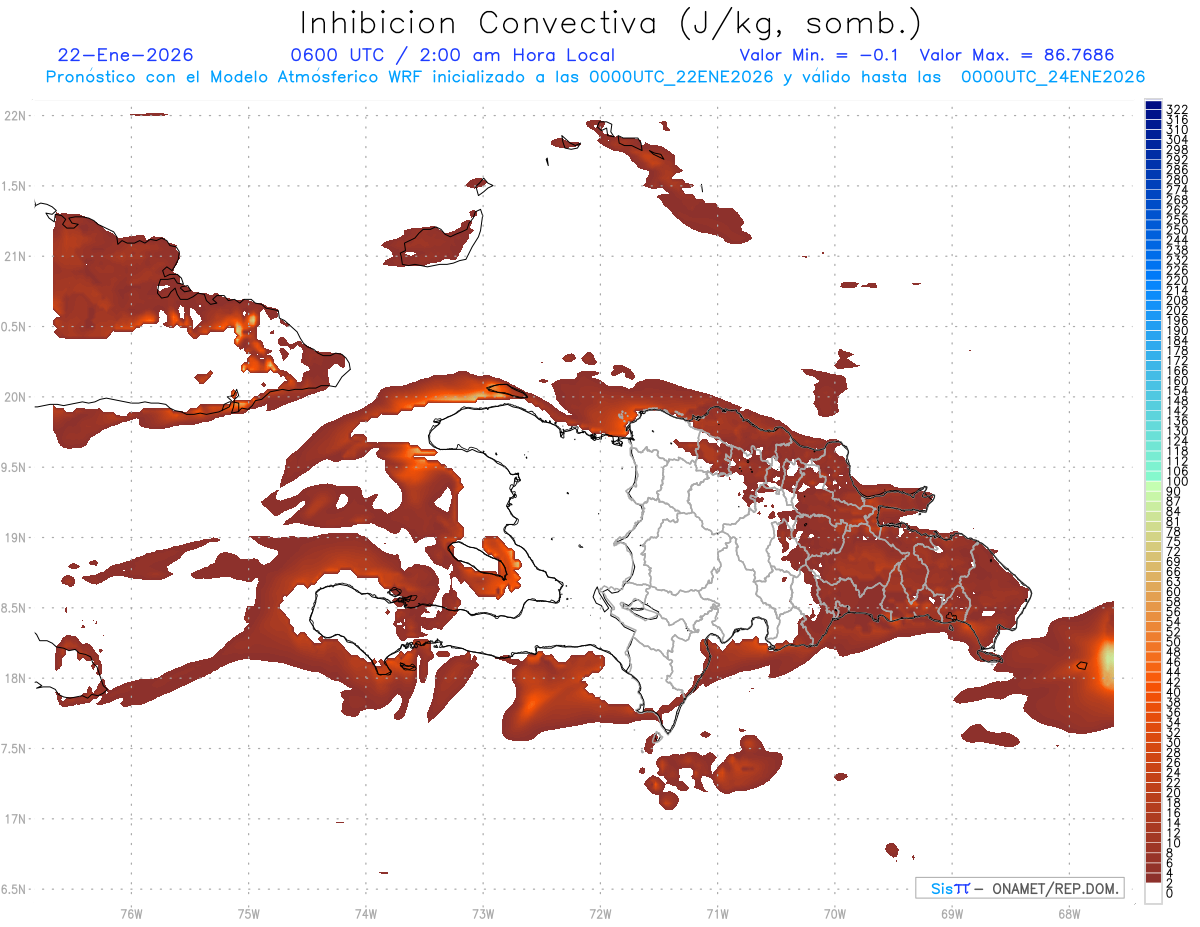
Task: Click the "17N" latitude label
Action: pos(14,819)
